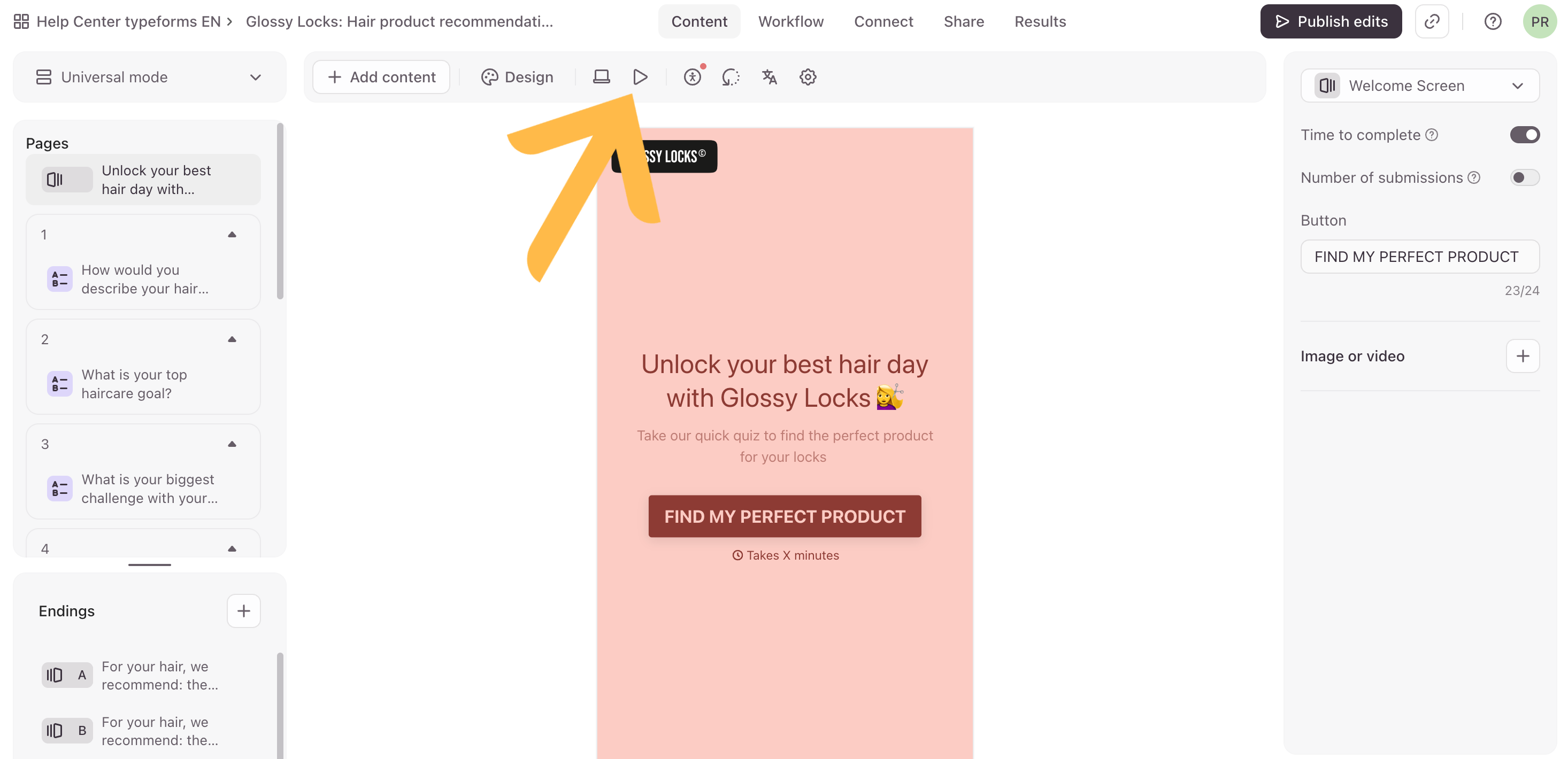Viewport: 1568px width, 759px height.
Task: Switch to the Content tab
Action: click(x=699, y=21)
